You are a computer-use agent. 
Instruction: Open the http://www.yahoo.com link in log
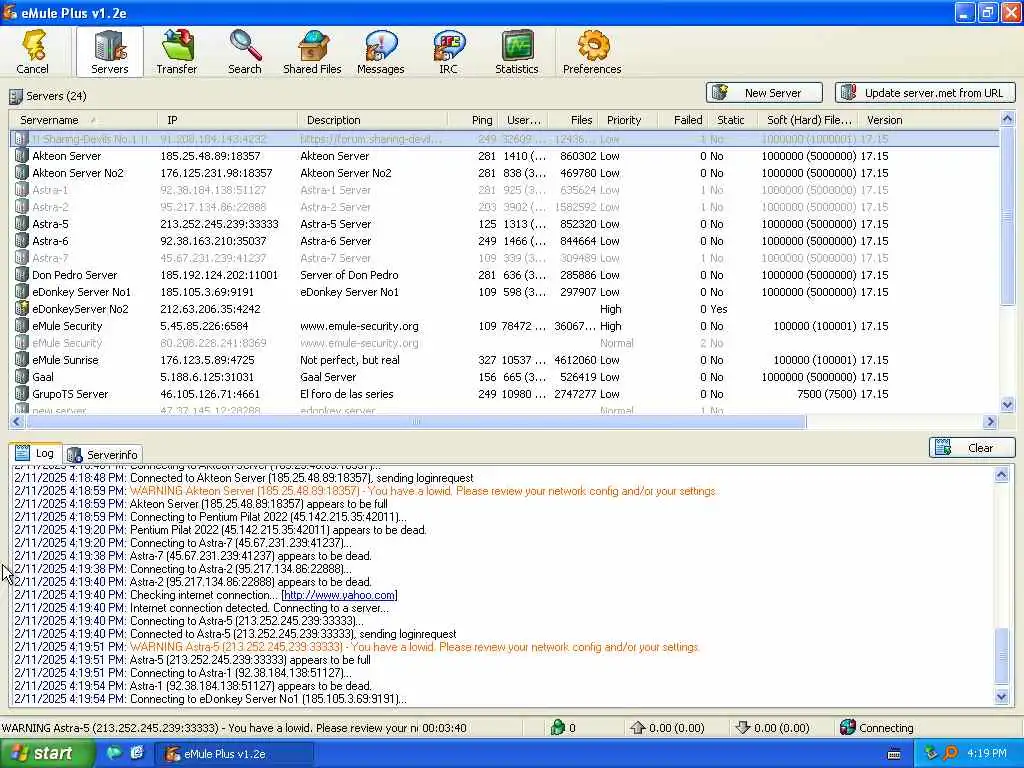coord(339,595)
